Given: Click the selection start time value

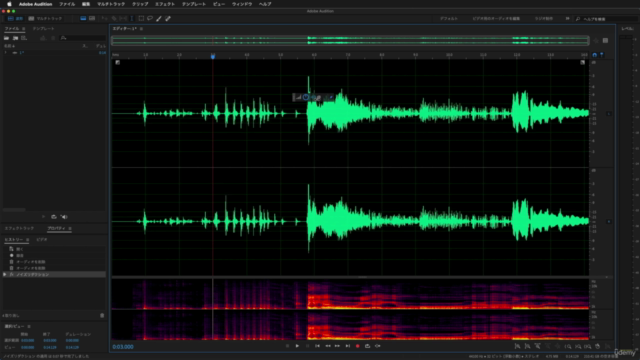Looking at the screenshot, I should (x=28, y=340).
